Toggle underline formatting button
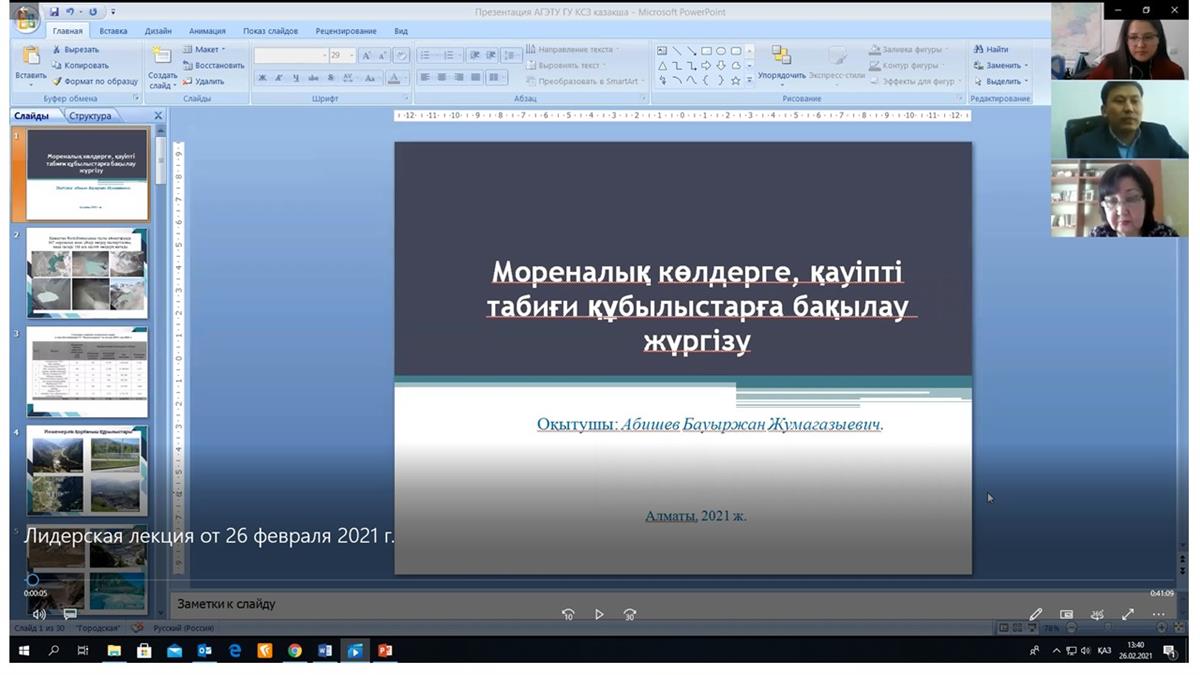 pyautogui.click(x=296, y=78)
